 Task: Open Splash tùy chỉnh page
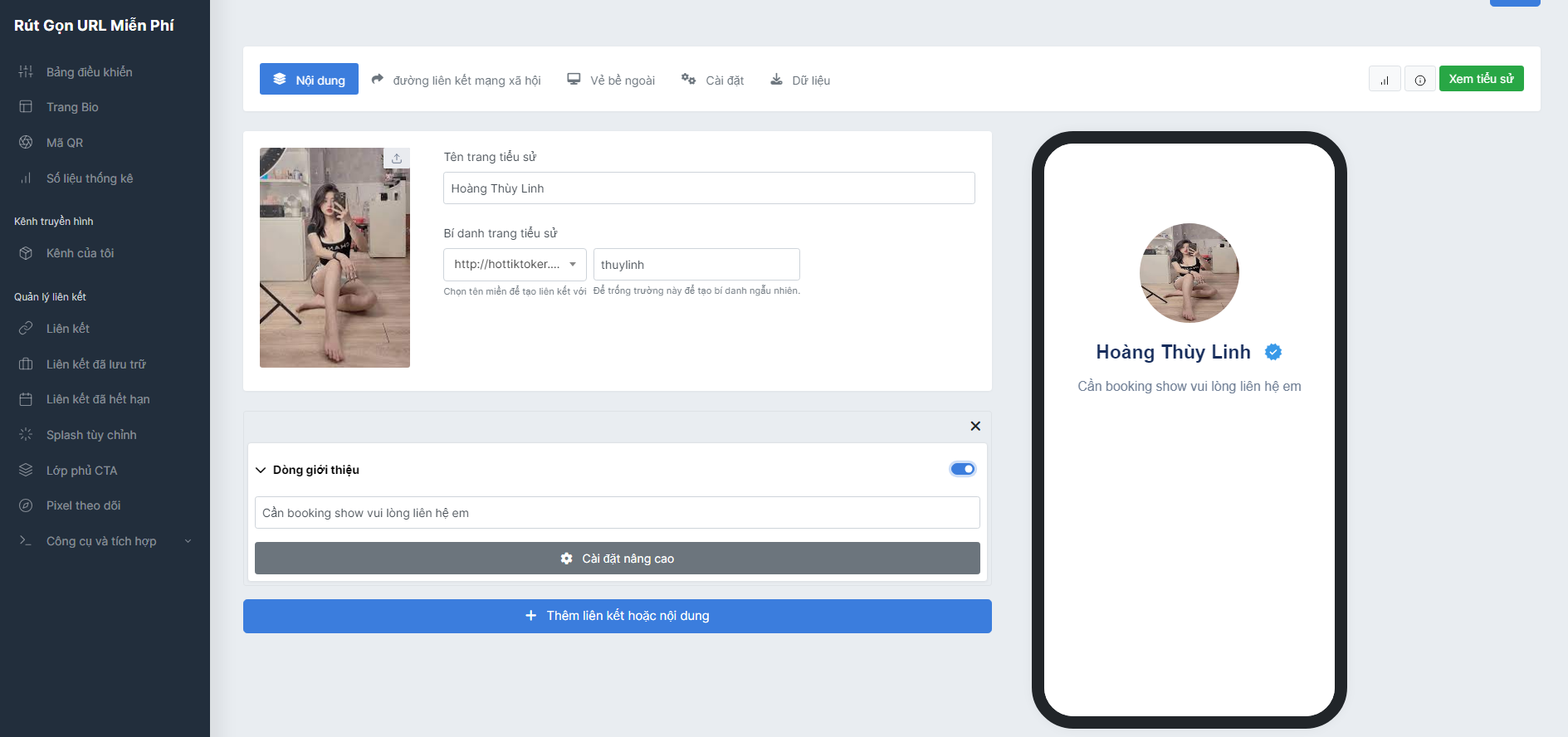click(x=91, y=435)
